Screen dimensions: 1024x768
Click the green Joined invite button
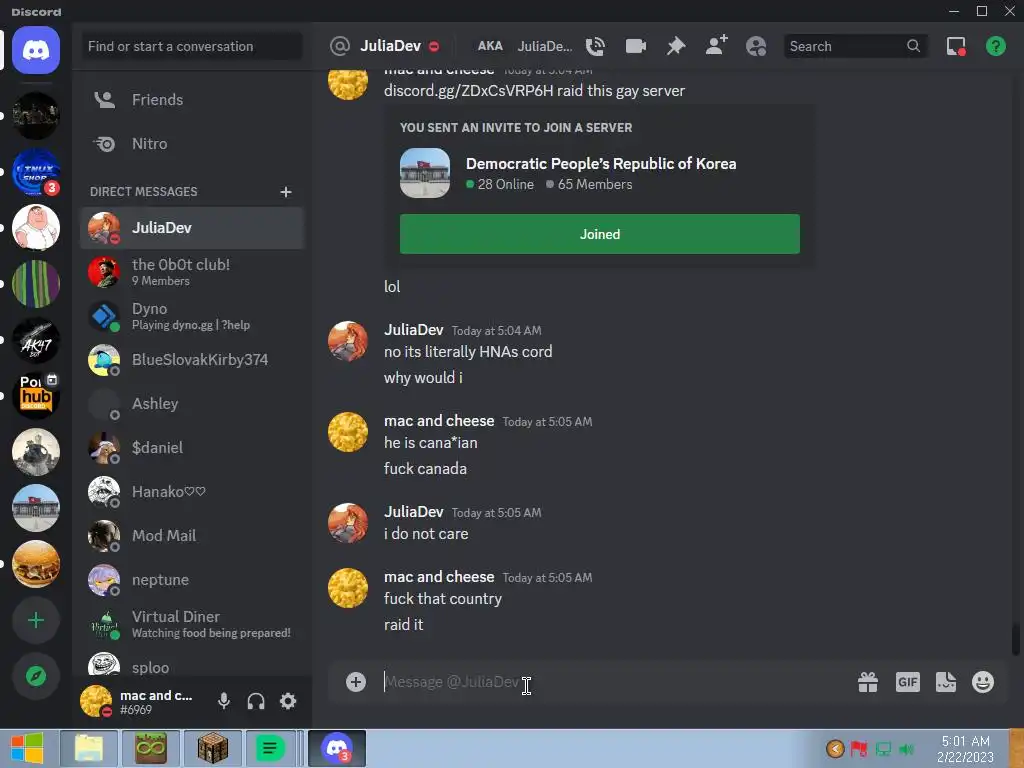coord(600,234)
